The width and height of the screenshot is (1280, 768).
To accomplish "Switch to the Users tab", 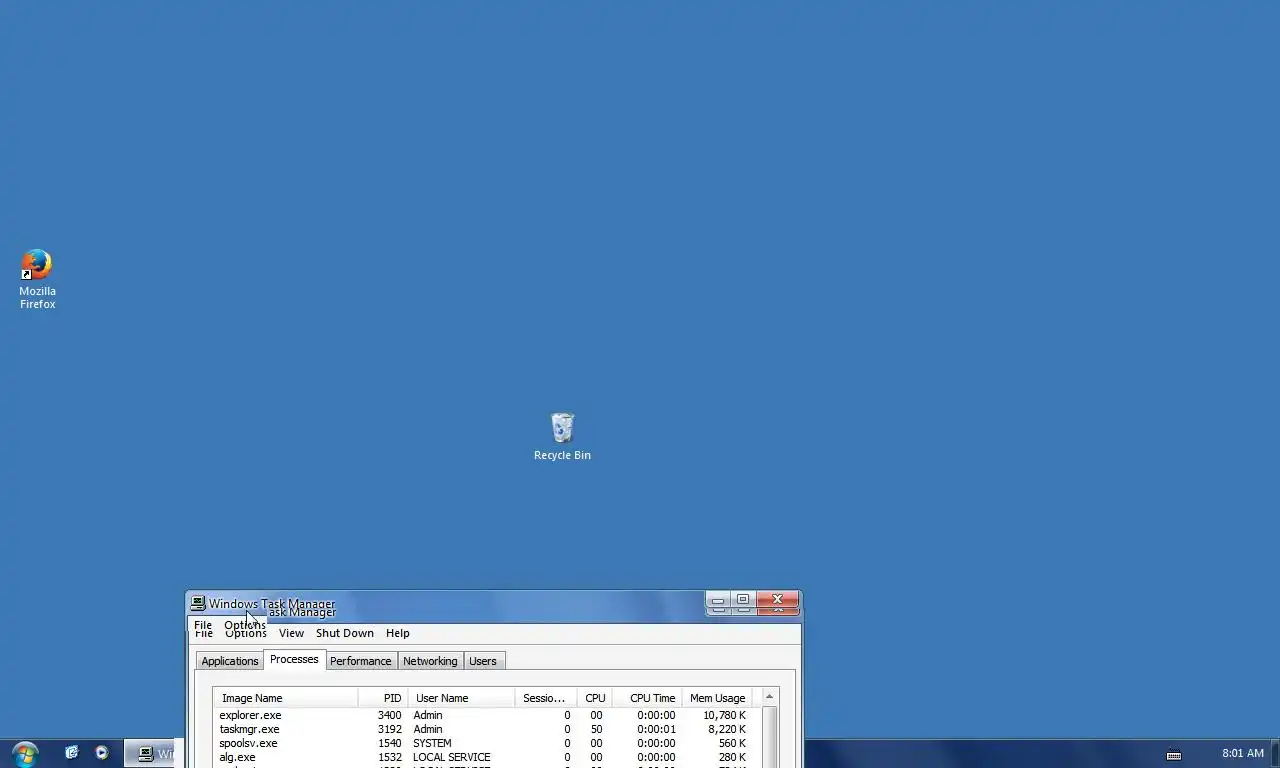I will 483,661.
